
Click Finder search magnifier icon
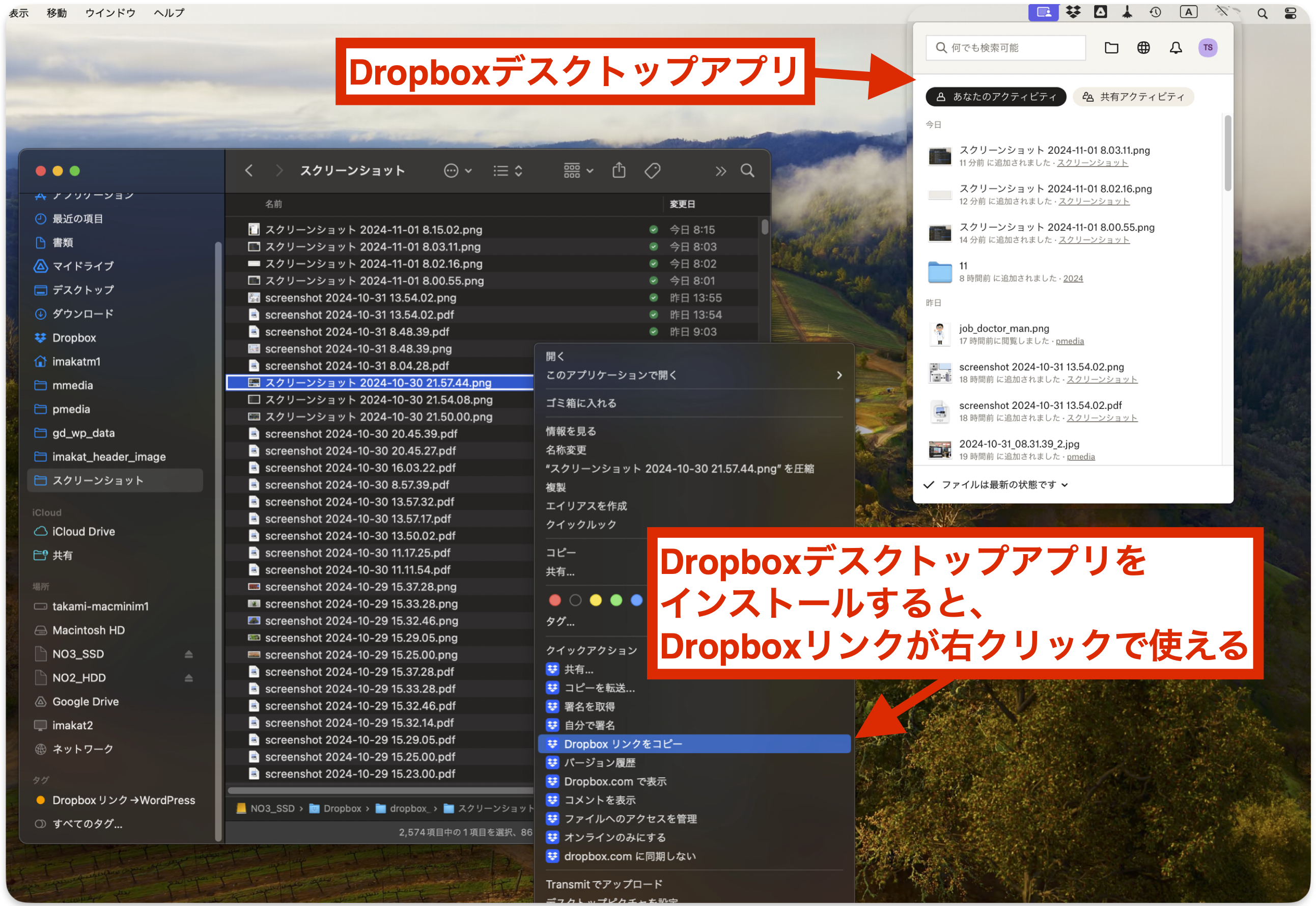[747, 170]
